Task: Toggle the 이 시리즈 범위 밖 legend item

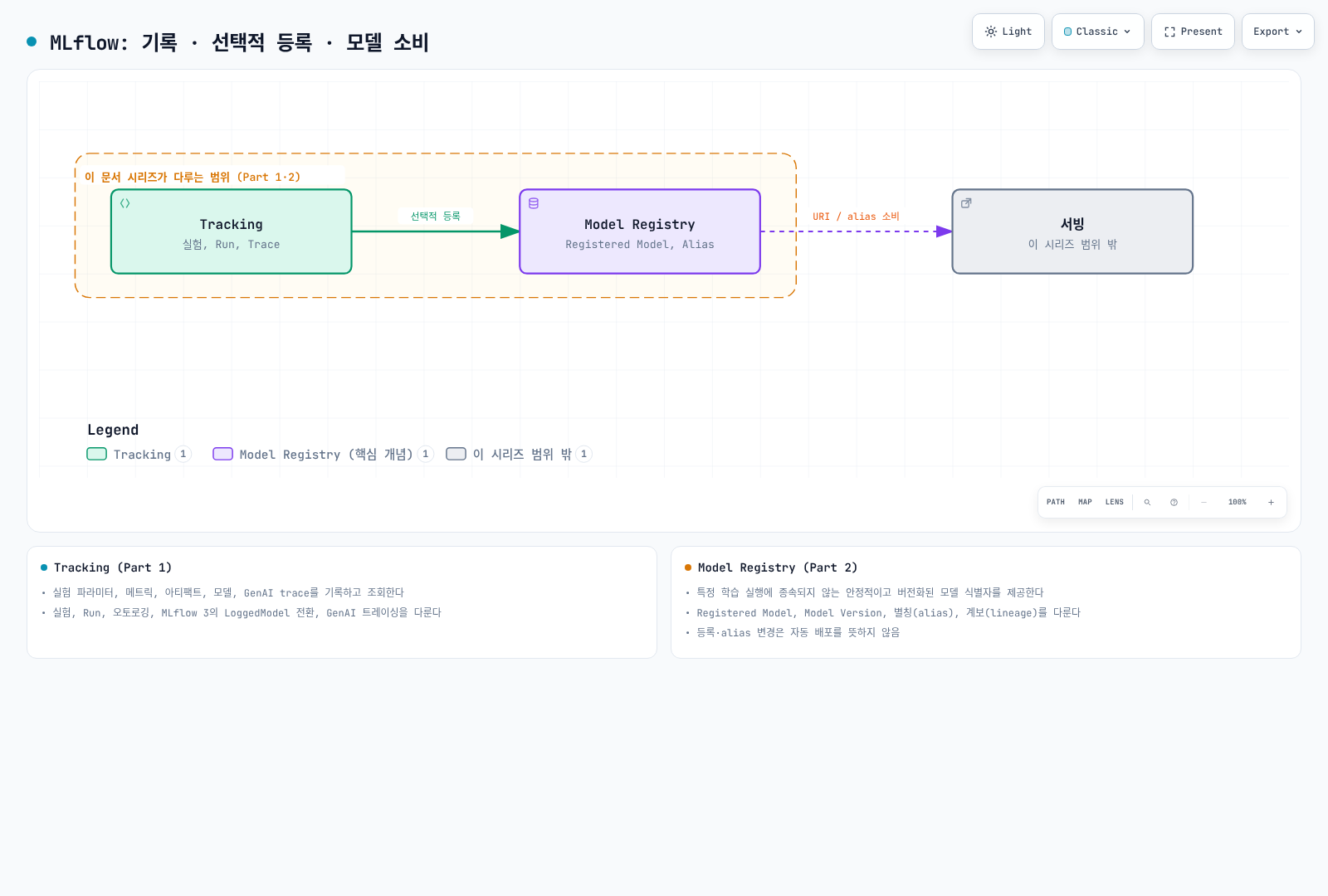Action: (x=519, y=454)
